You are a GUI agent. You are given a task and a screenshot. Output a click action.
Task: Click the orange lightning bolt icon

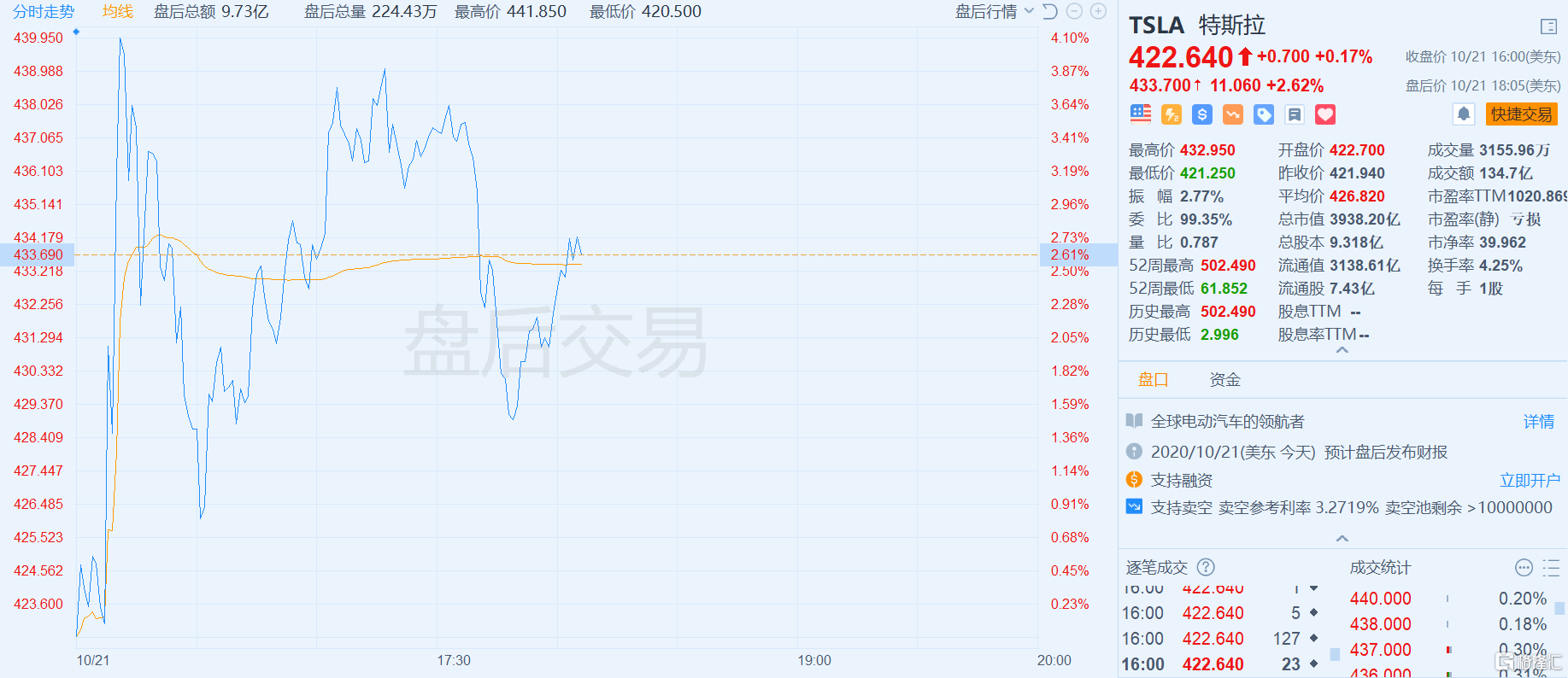(x=1172, y=114)
